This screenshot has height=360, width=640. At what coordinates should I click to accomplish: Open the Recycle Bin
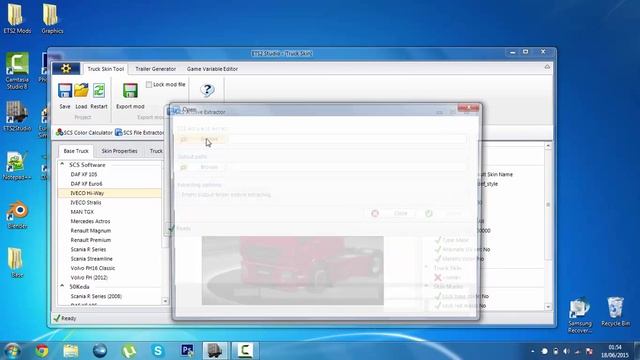[616, 311]
